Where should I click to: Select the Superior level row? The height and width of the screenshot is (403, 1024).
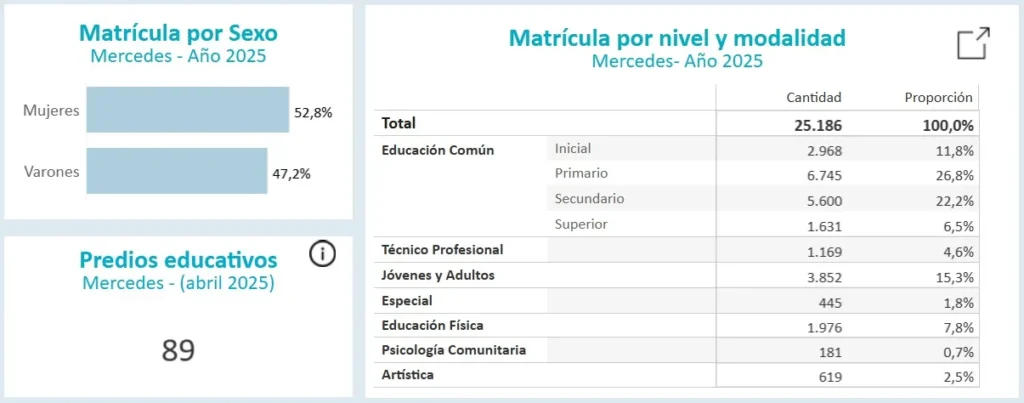580,224
